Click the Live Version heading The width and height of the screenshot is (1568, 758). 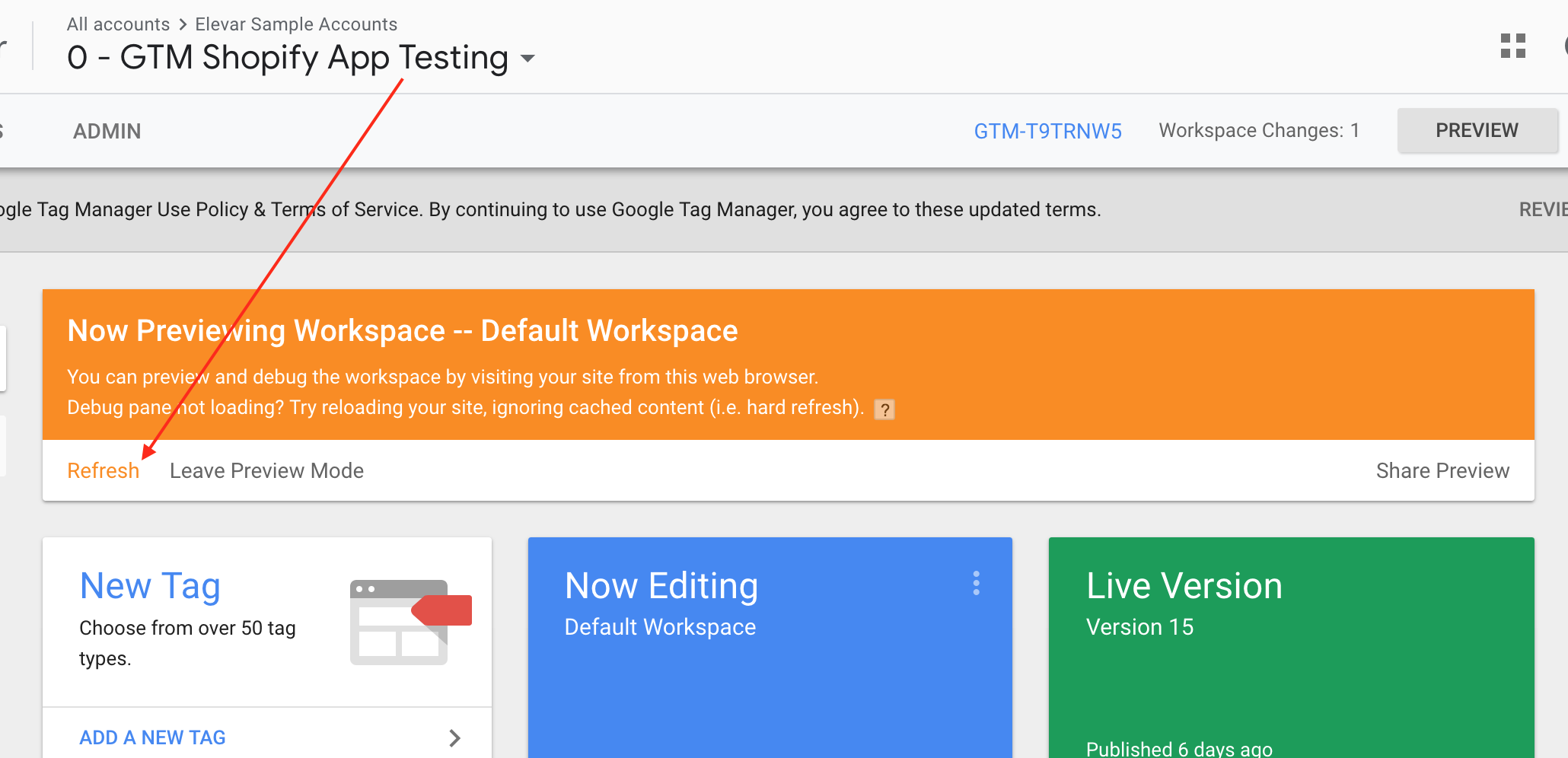1184,586
